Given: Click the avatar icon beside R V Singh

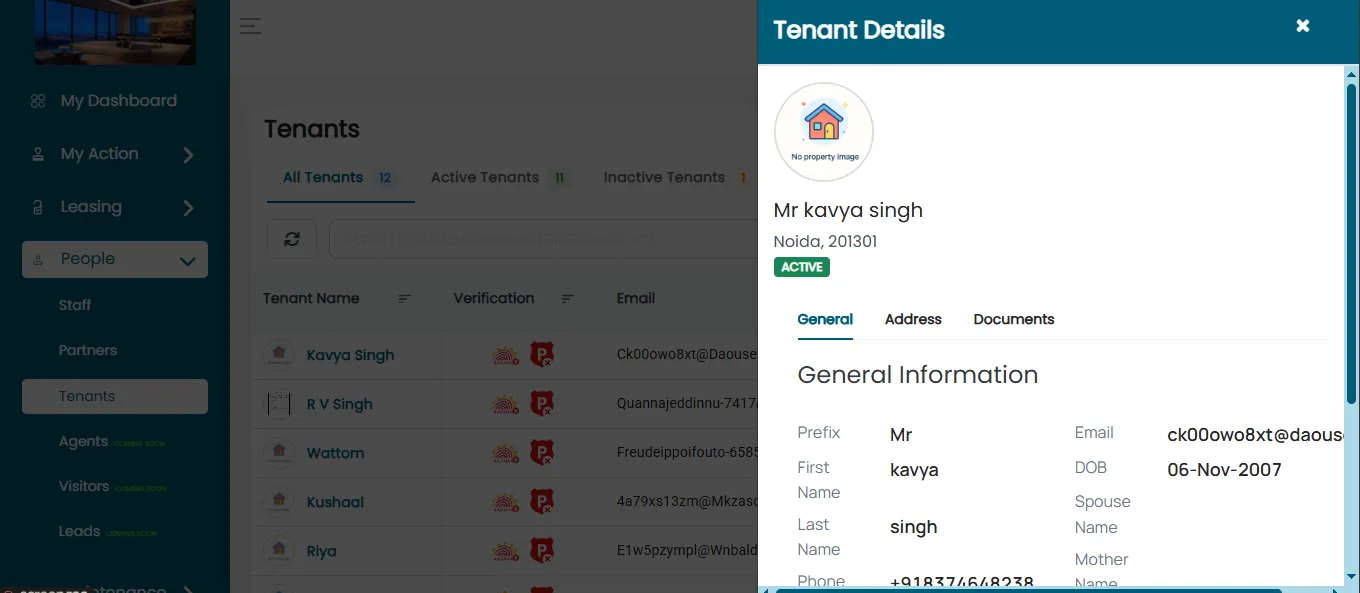Looking at the screenshot, I should click(x=279, y=404).
